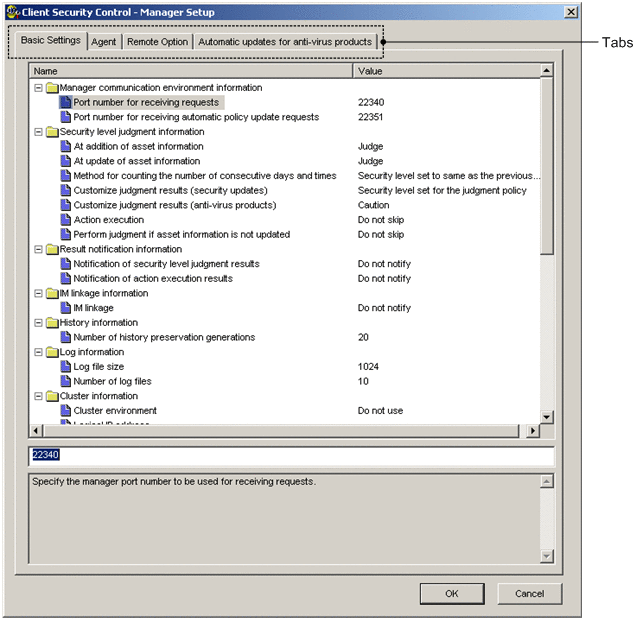
Task: Select the Caution value
Action: [x=373, y=205]
